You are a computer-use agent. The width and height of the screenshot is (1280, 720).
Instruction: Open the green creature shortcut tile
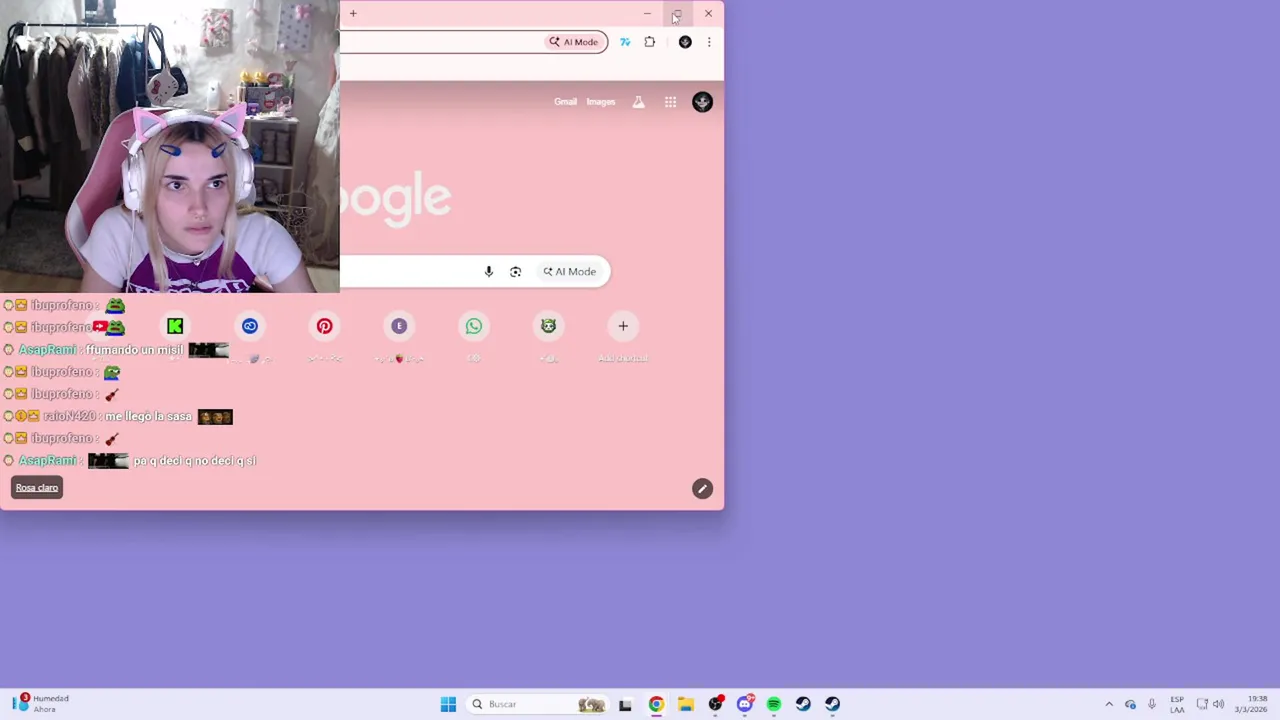point(548,326)
